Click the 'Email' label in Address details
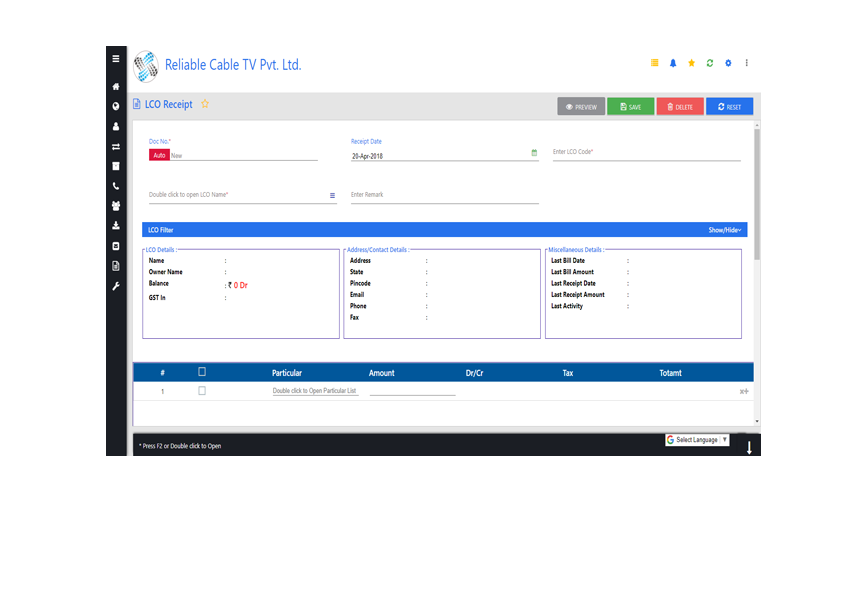 coord(357,295)
